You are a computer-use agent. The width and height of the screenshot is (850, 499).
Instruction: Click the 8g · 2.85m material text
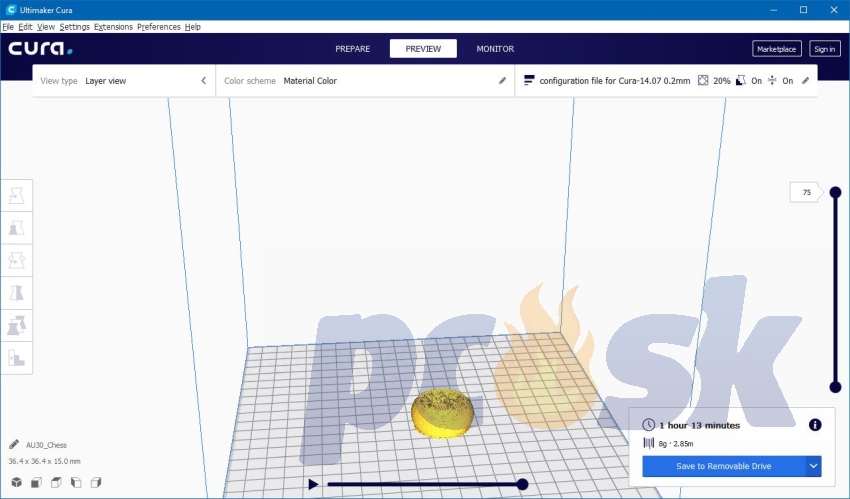(x=676, y=443)
